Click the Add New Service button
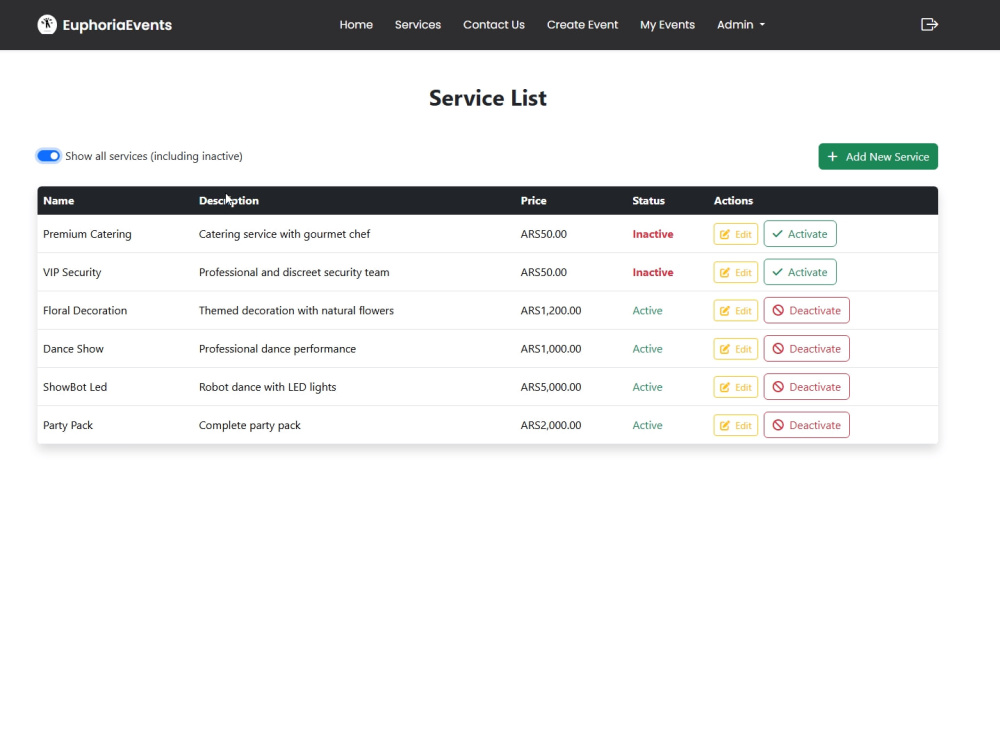Screen dimensions: 1000x751 (x=878, y=156)
